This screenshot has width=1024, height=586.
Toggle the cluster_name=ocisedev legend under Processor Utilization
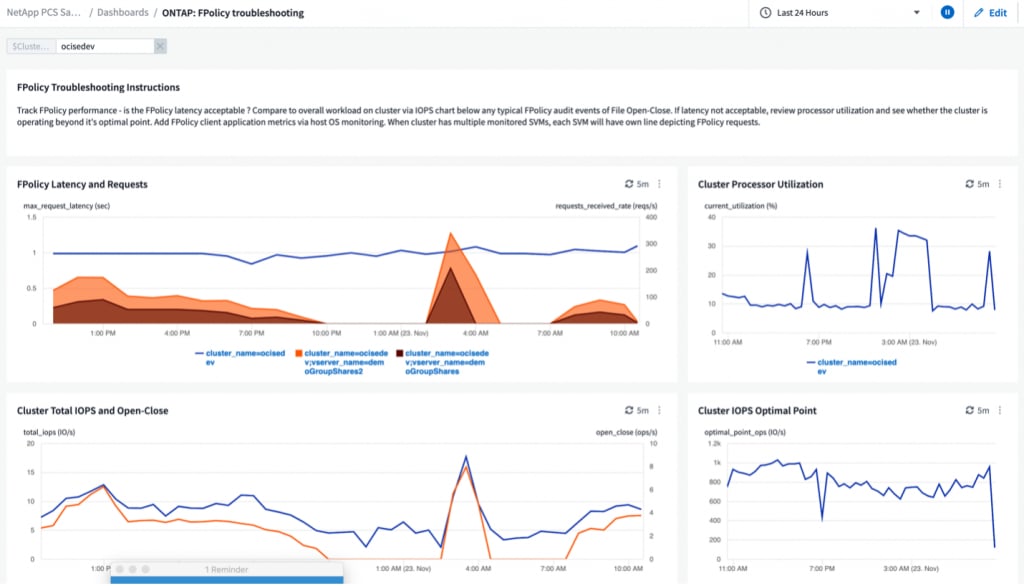pos(852,366)
